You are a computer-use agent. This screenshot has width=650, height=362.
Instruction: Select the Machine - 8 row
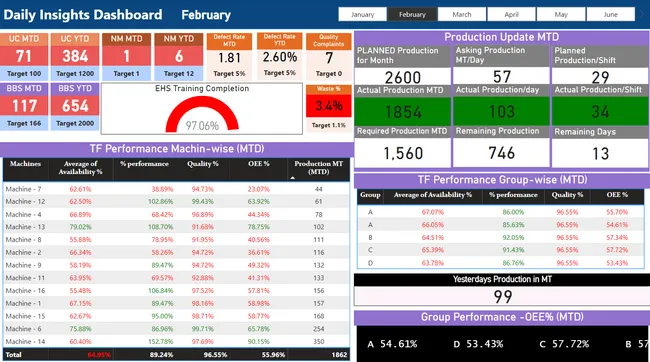(176, 240)
